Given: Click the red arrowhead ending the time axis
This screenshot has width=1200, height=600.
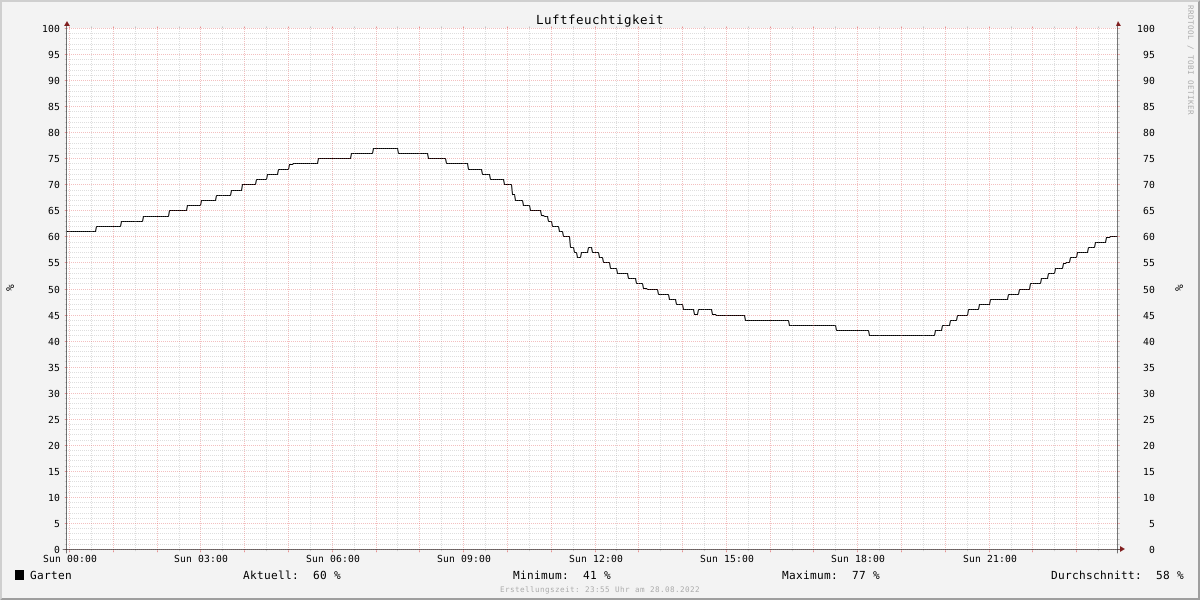Looking at the screenshot, I should (x=1122, y=549).
